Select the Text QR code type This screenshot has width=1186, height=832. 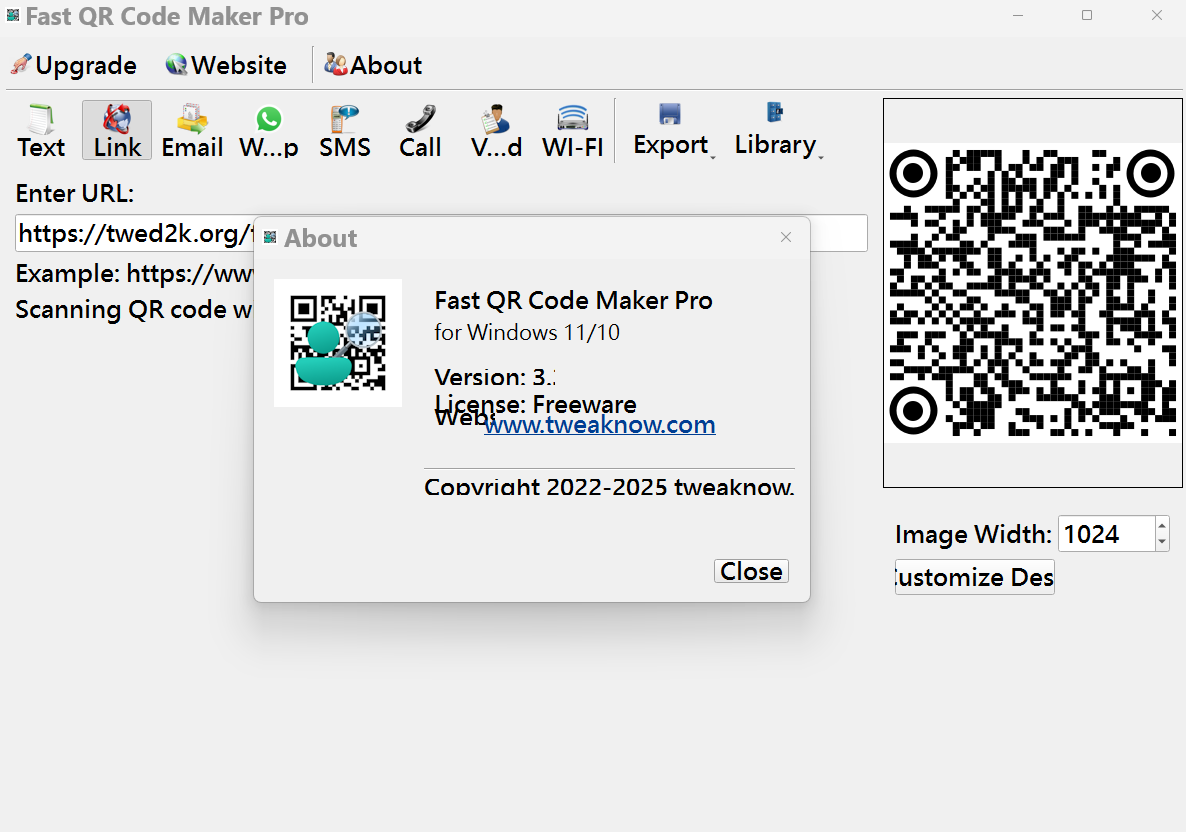[41, 130]
